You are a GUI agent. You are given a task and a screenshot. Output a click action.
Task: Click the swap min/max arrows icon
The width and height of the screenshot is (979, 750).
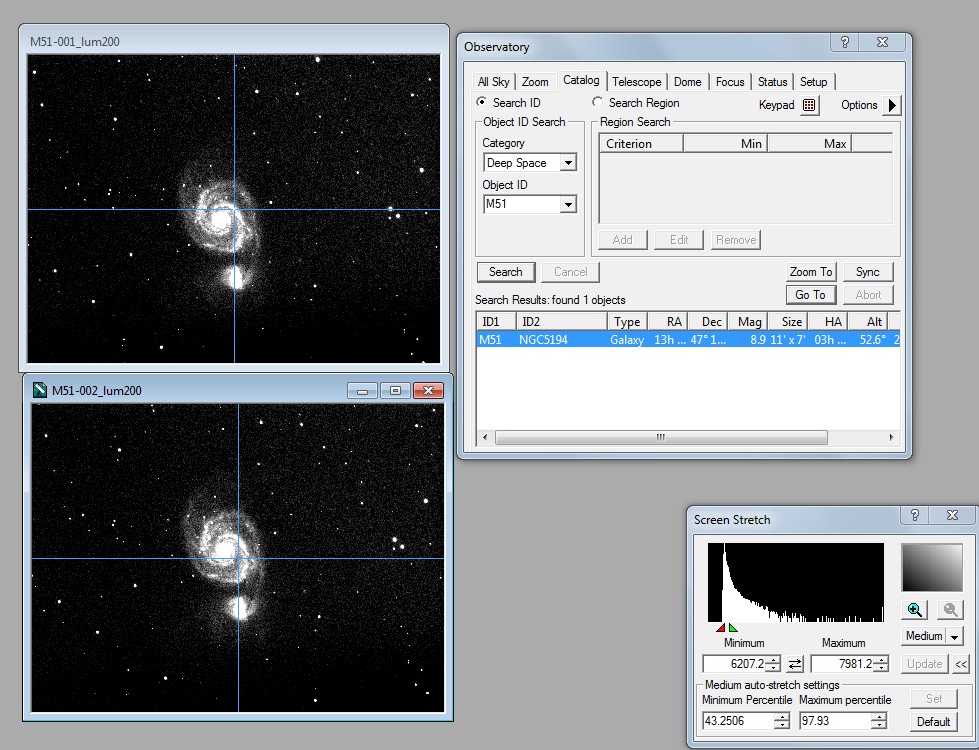click(795, 664)
